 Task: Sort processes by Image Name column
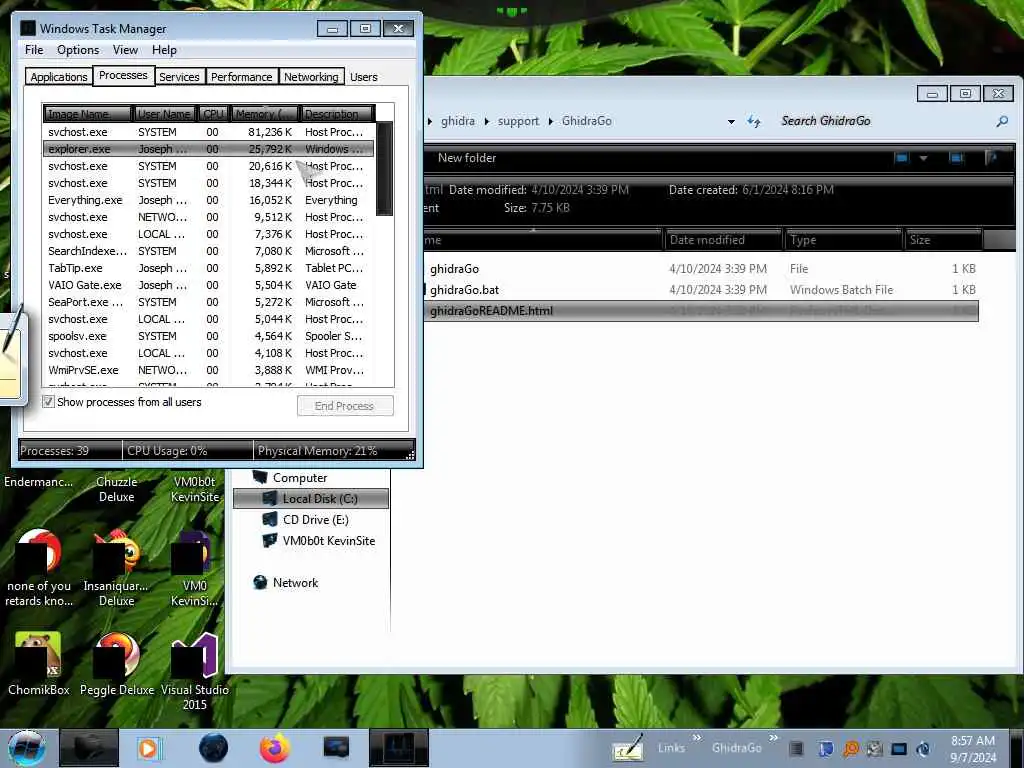[88, 114]
